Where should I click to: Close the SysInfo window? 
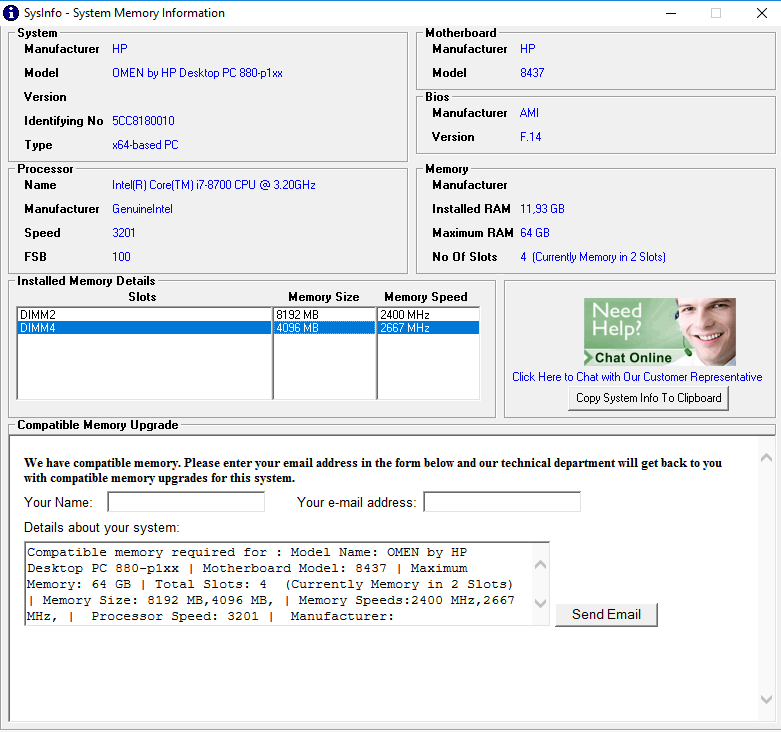pos(761,13)
